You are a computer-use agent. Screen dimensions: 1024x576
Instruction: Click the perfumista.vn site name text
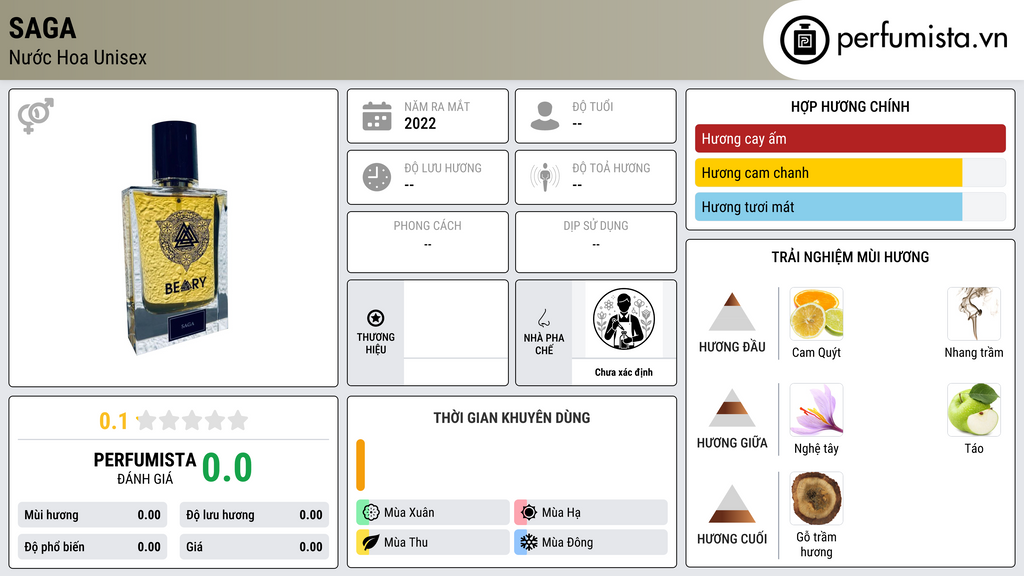click(x=923, y=38)
